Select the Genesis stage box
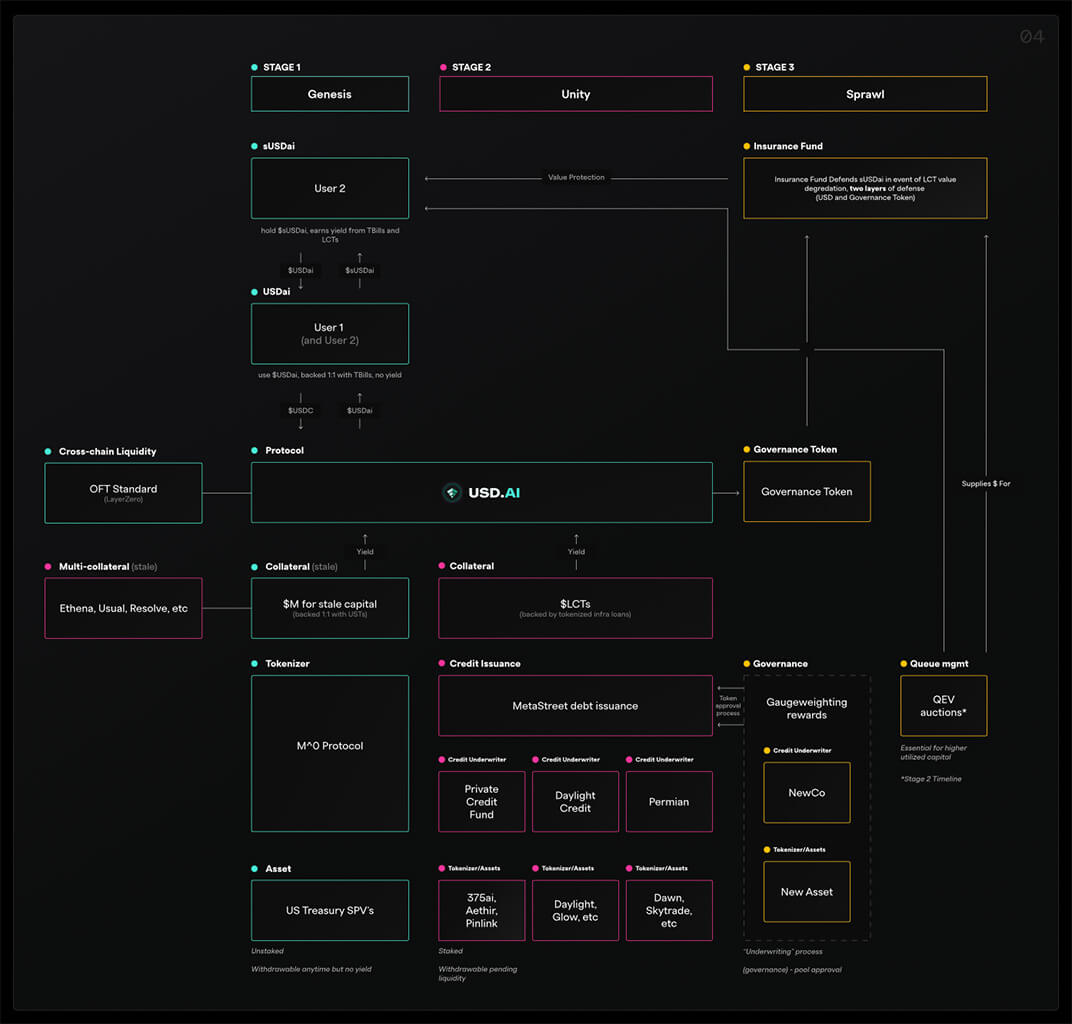The image size is (1072, 1024). pos(330,94)
